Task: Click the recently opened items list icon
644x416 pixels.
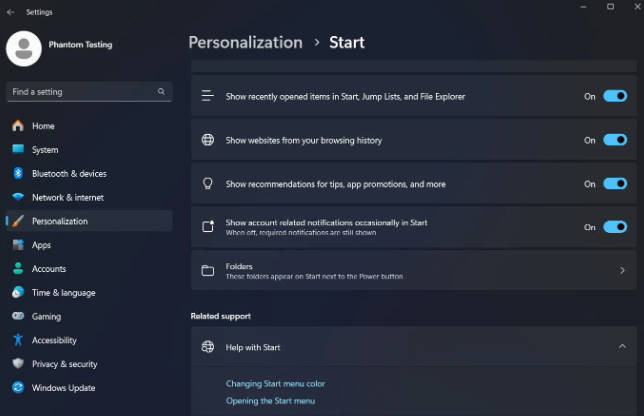Action: (208, 96)
